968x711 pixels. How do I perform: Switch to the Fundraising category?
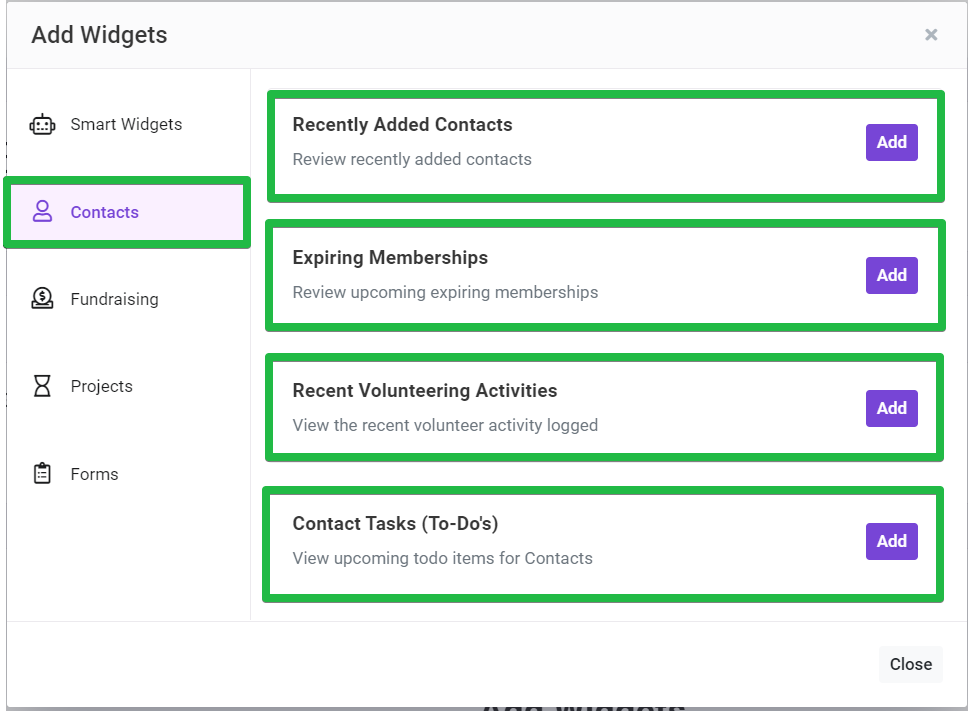pyautogui.click(x=128, y=299)
